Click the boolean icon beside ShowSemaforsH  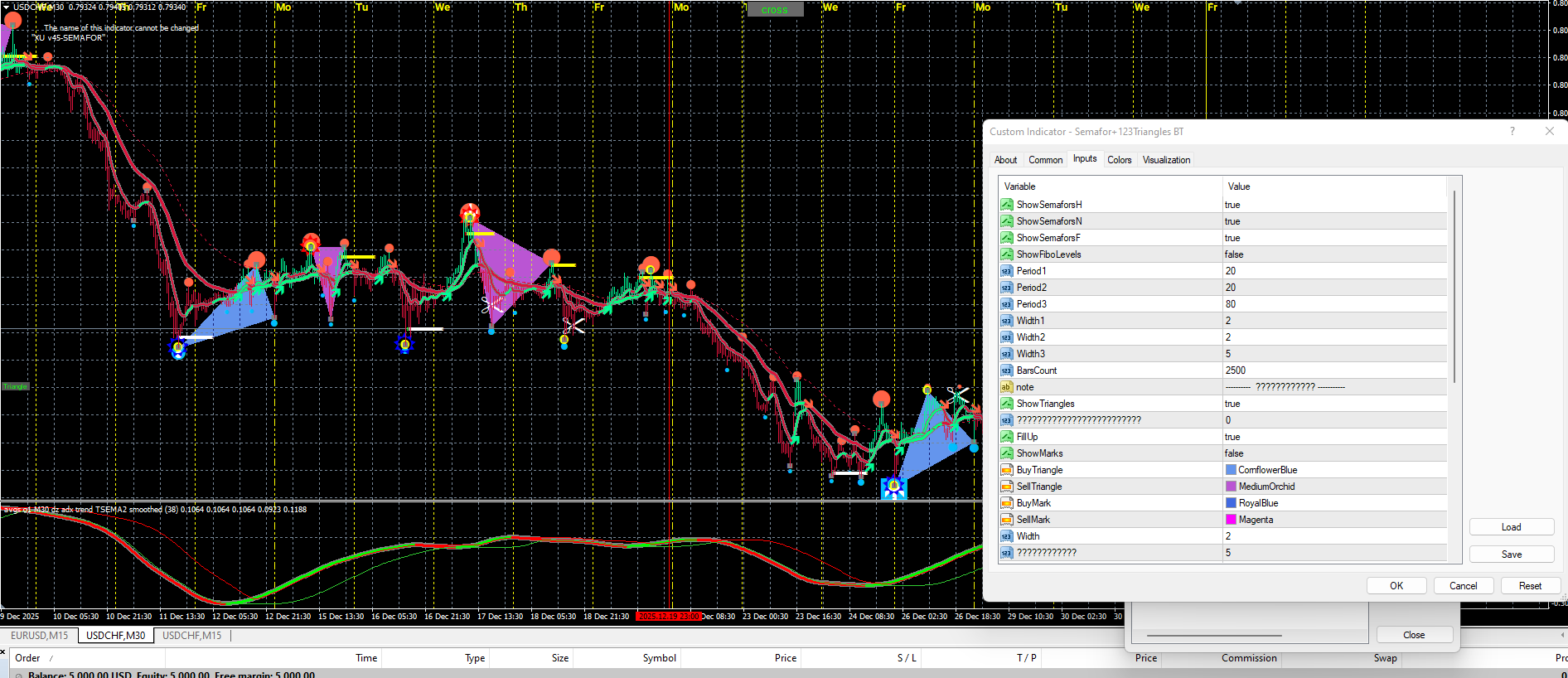click(1006, 205)
